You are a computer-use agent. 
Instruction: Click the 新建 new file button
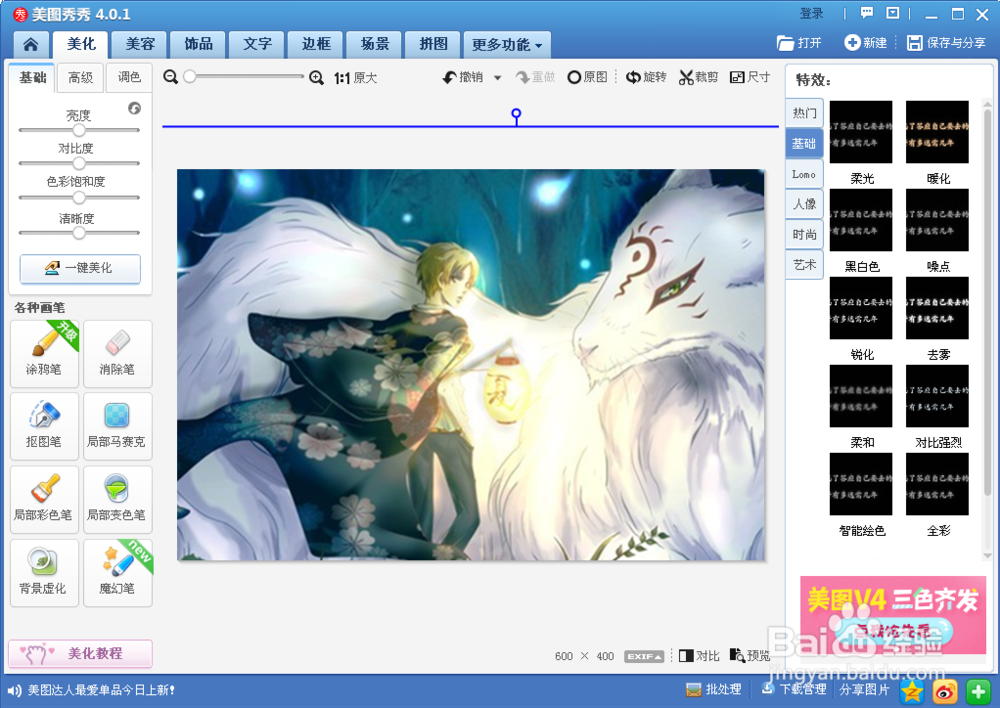(x=865, y=43)
